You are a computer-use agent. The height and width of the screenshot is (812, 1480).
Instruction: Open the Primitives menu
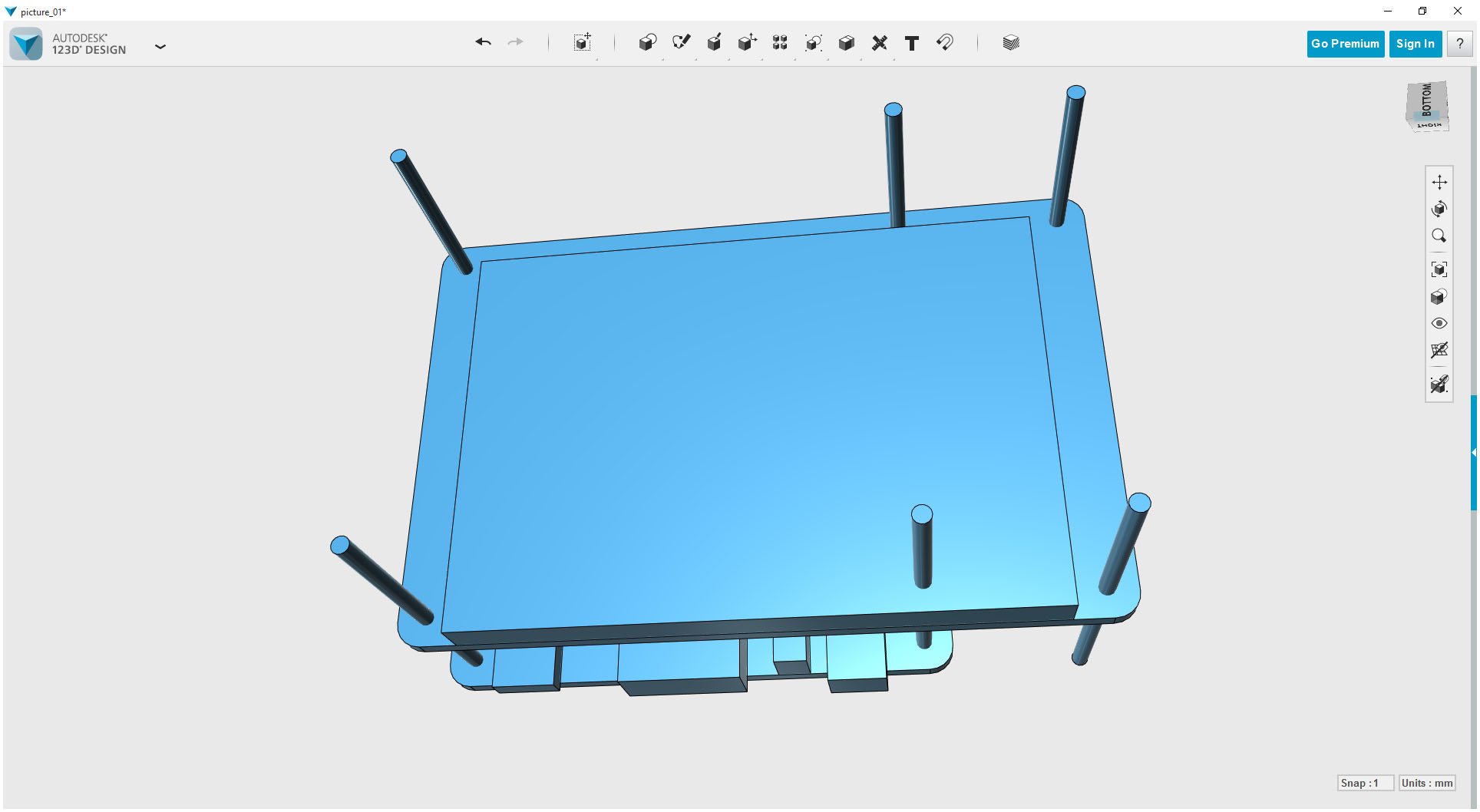(x=648, y=43)
